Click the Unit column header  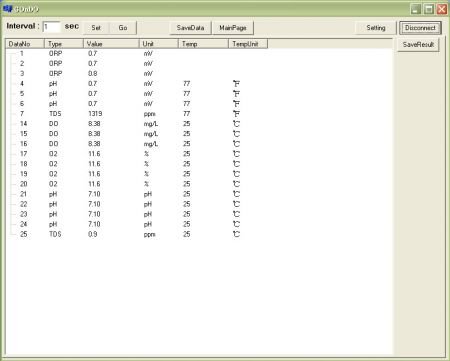[159, 44]
